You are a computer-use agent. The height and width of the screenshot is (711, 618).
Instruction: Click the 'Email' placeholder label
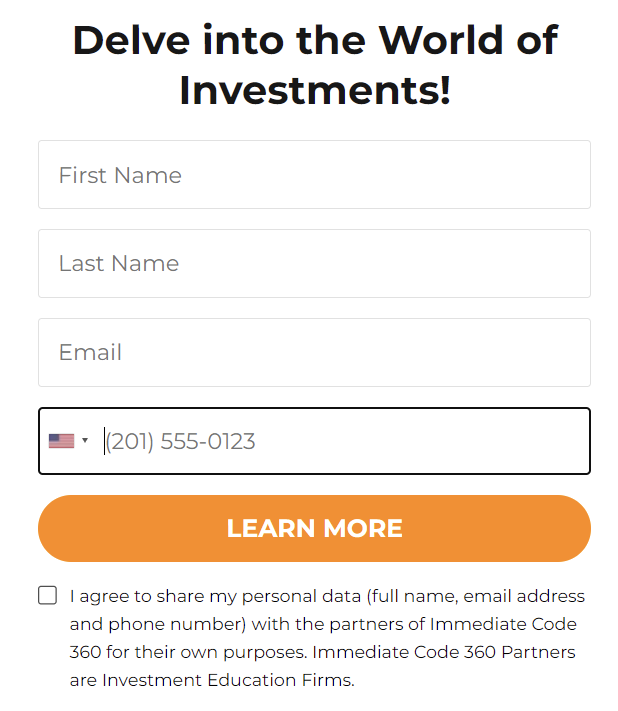pyautogui.click(x=90, y=352)
